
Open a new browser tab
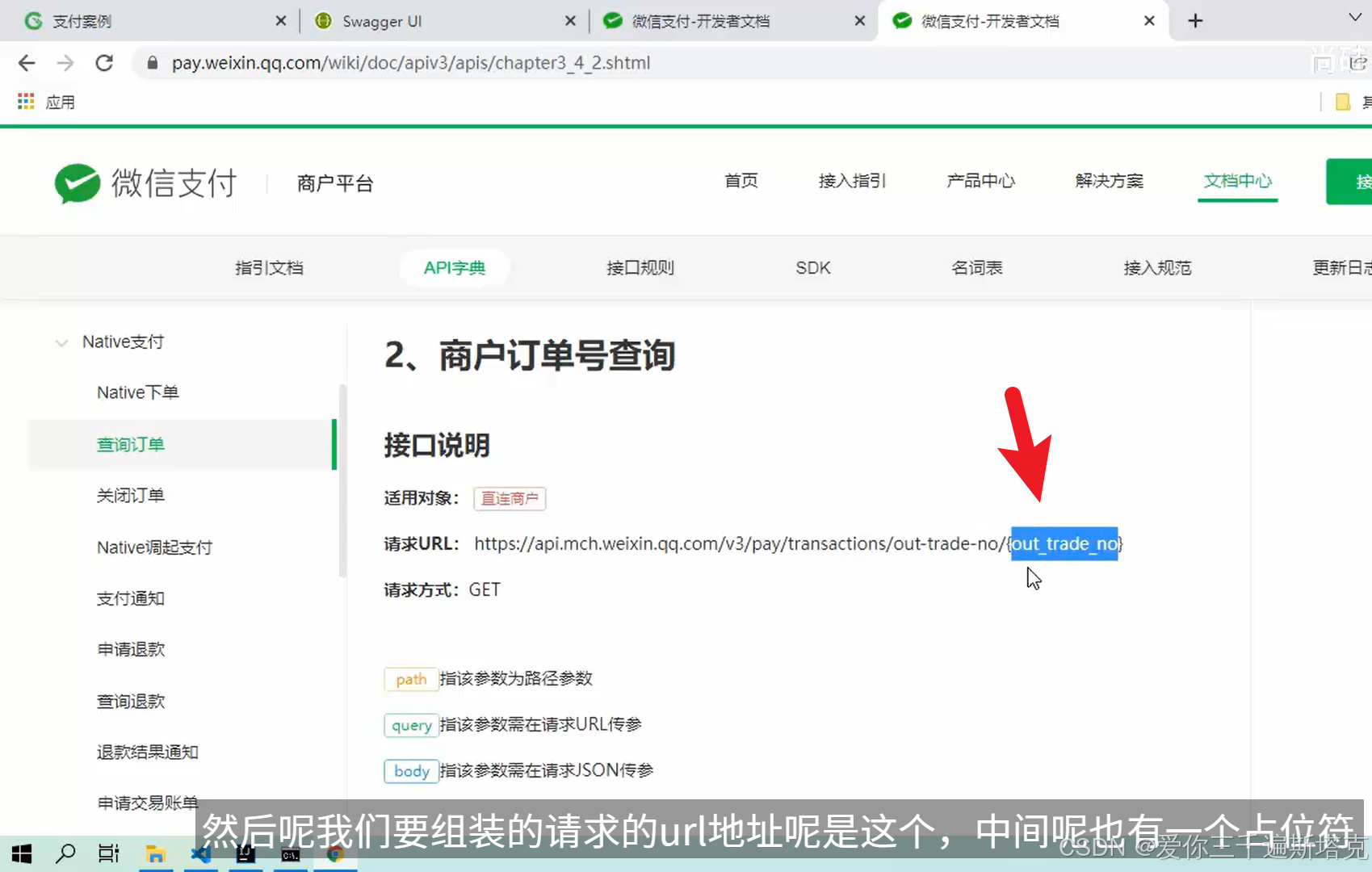[x=1196, y=21]
